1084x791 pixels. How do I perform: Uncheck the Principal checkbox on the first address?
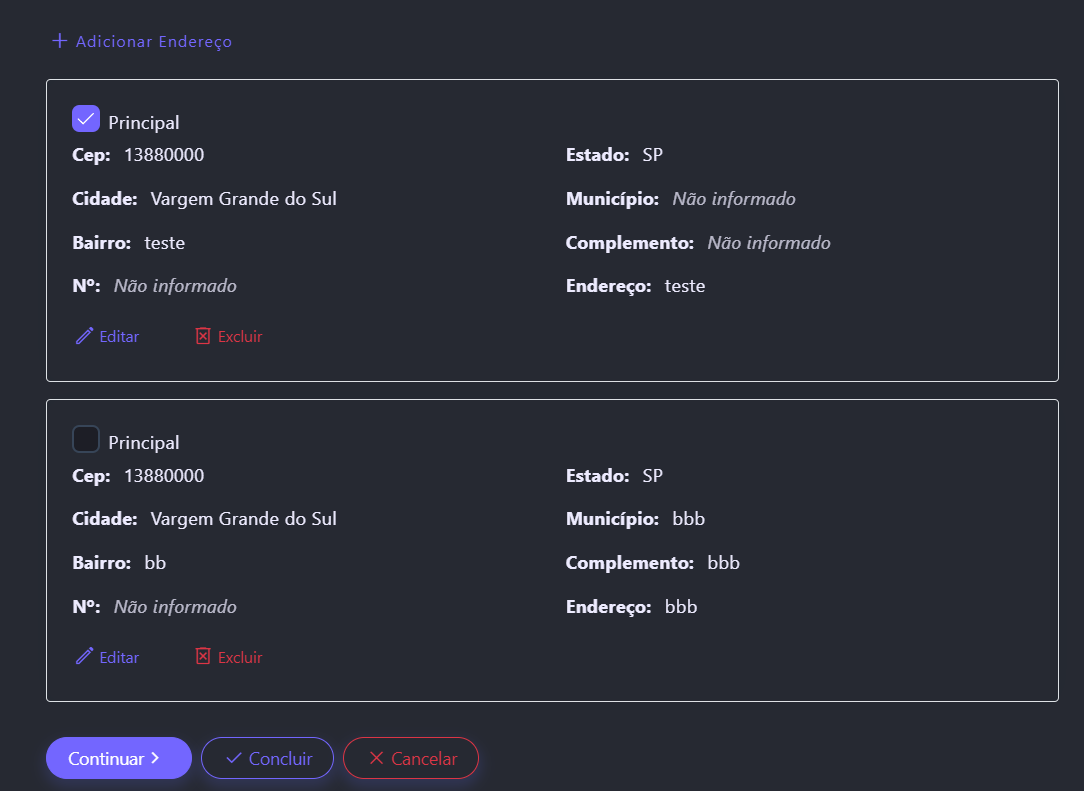pos(86,119)
